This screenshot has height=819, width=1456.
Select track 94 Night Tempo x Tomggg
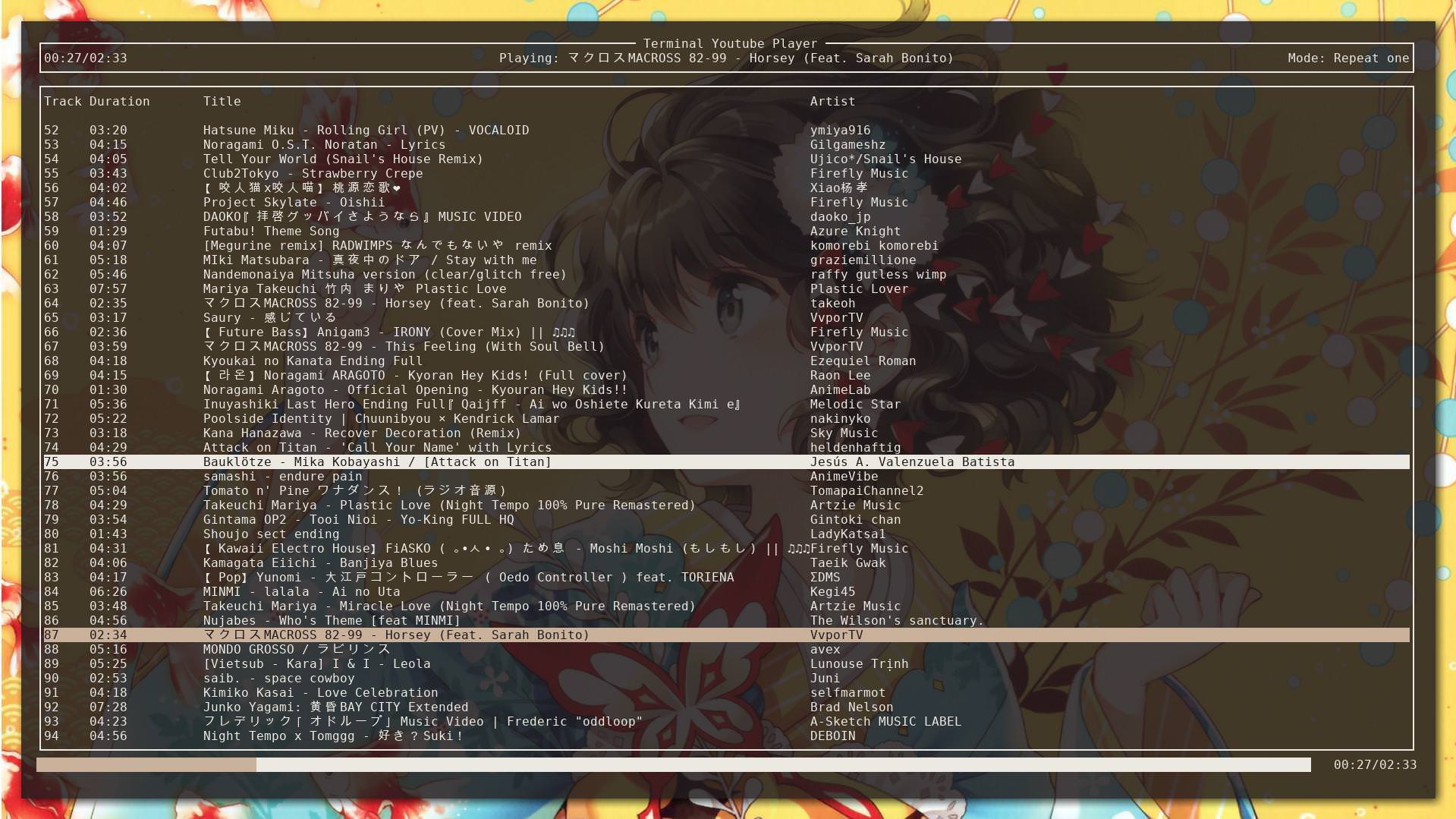click(x=332, y=736)
